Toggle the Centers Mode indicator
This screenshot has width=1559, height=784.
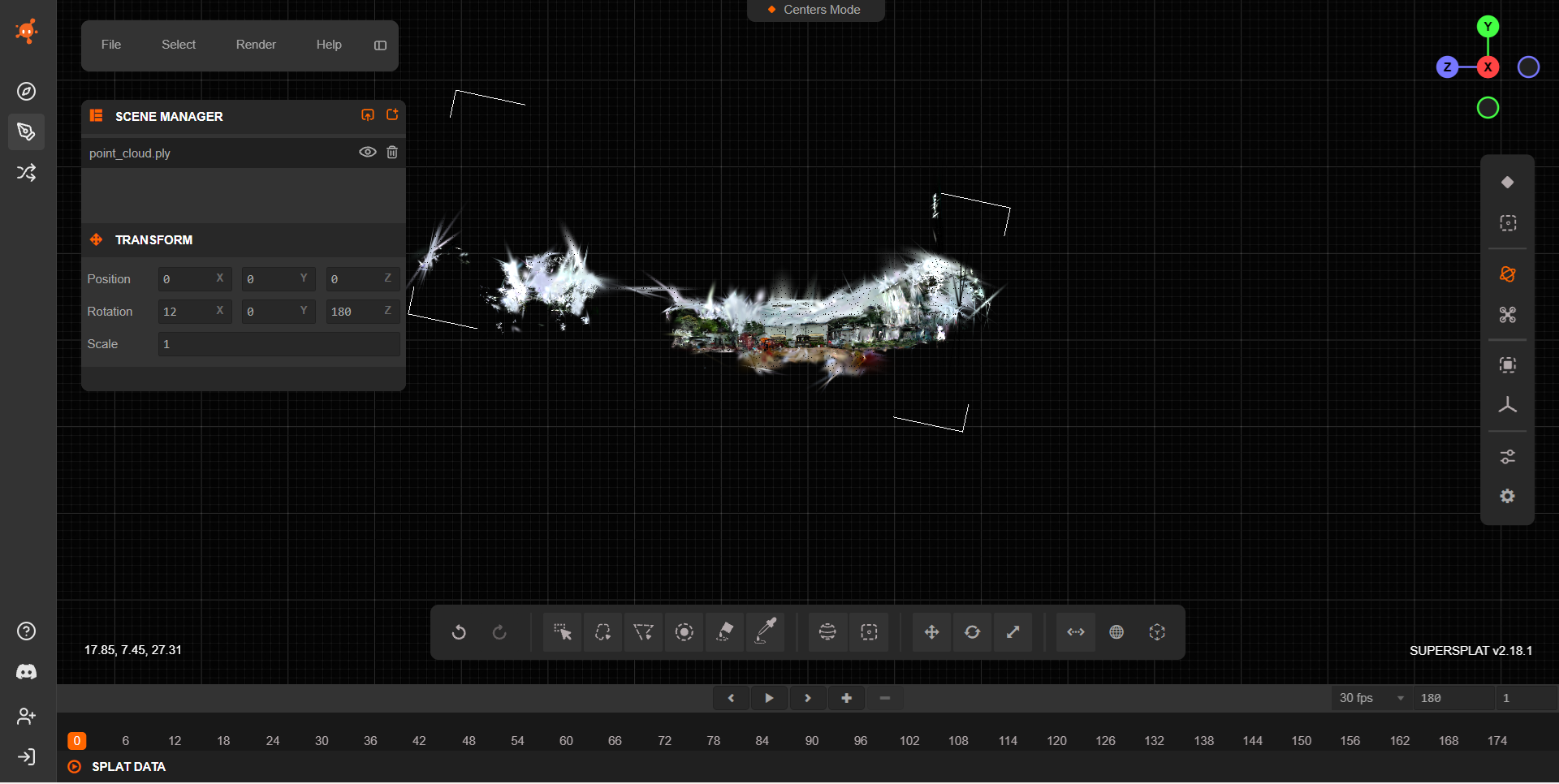(815, 10)
